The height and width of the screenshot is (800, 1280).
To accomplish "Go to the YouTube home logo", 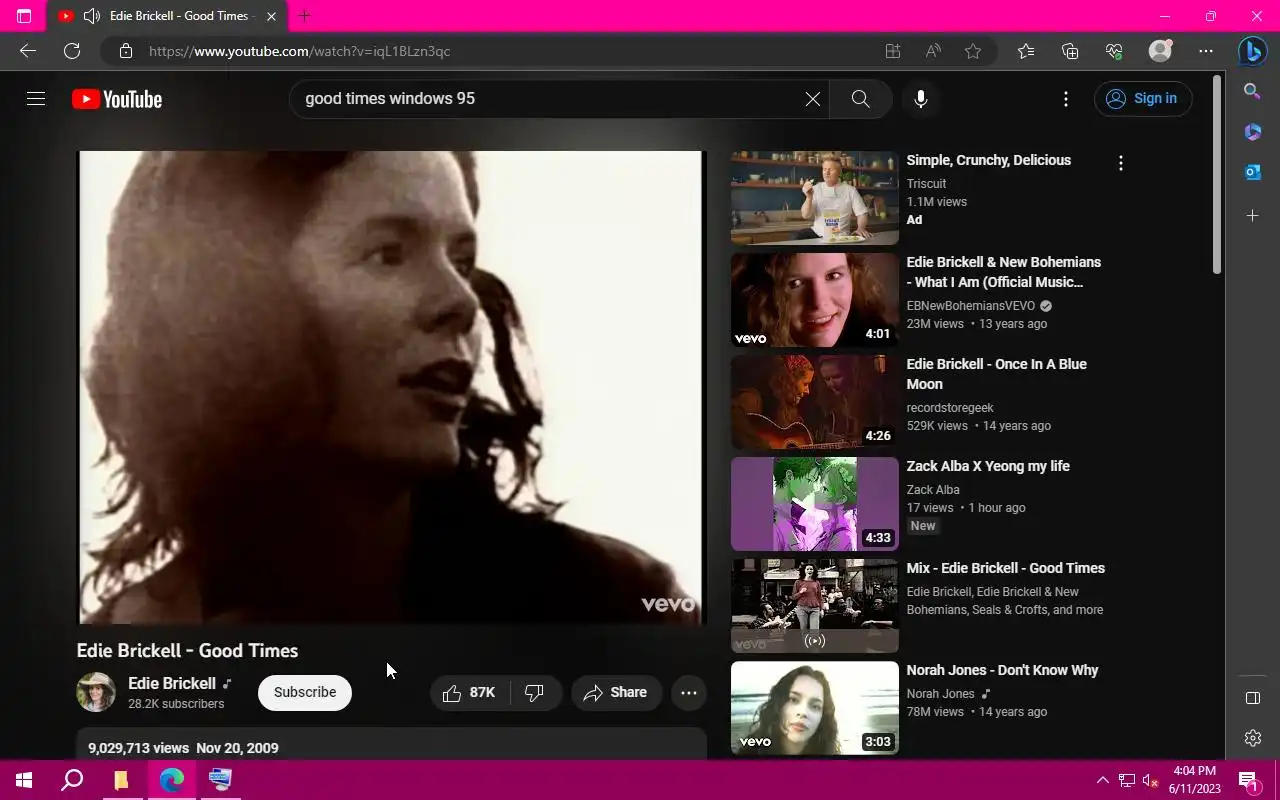I will (x=117, y=99).
